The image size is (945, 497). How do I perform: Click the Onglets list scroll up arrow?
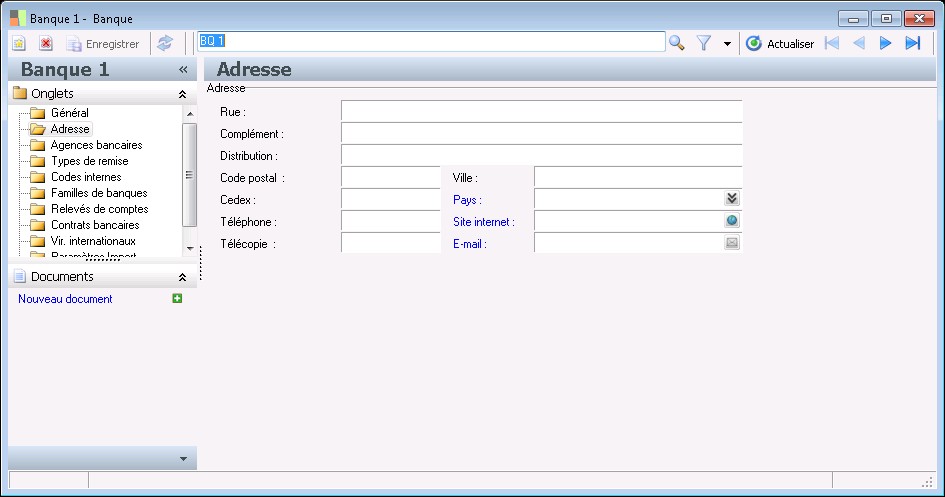[x=190, y=113]
